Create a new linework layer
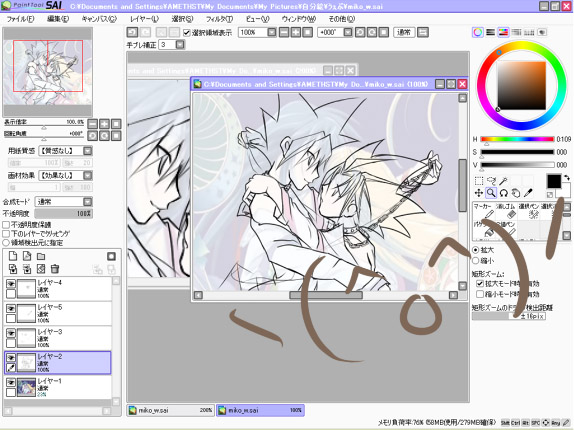This screenshot has height=430, width=574. (27, 256)
